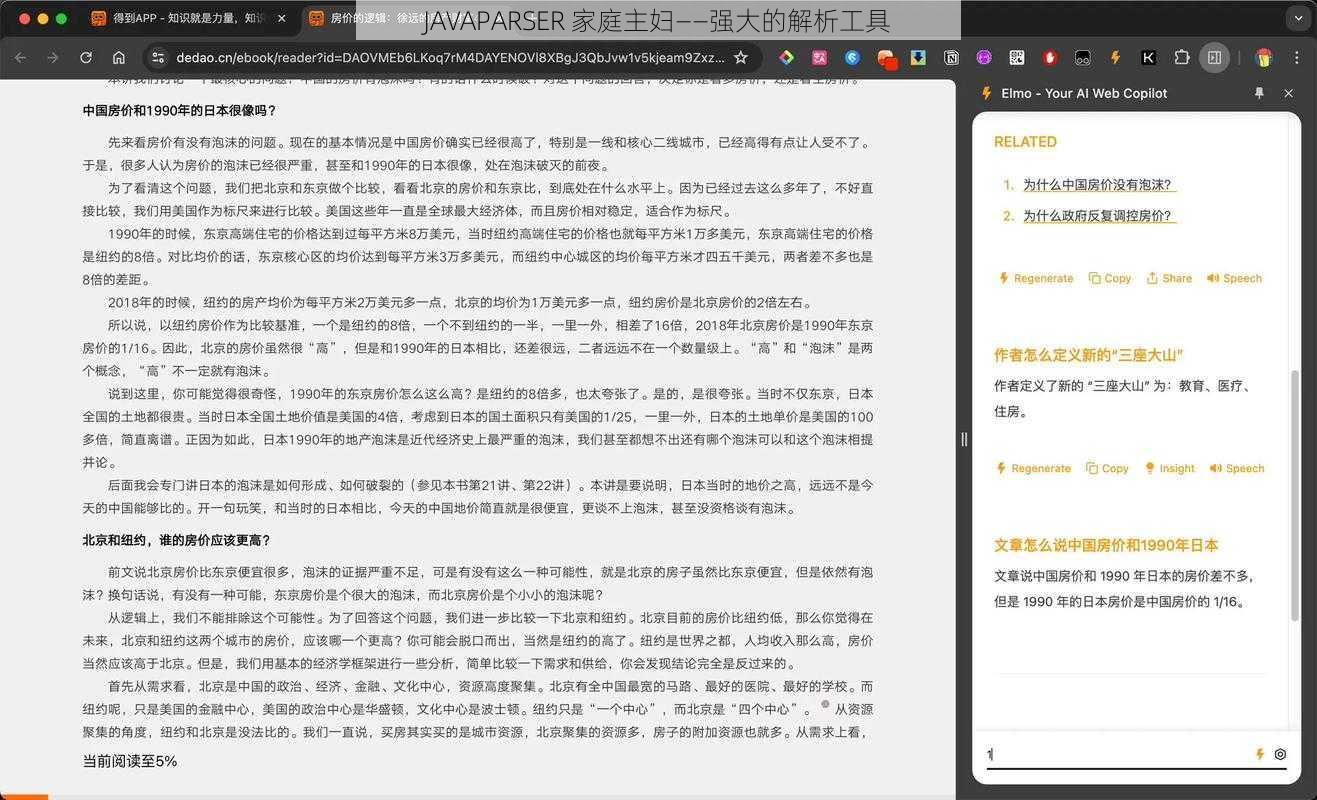Click the Elmo panel vertical scrollbar
The height and width of the screenshot is (800, 1317).
(x=1297, y=495)
